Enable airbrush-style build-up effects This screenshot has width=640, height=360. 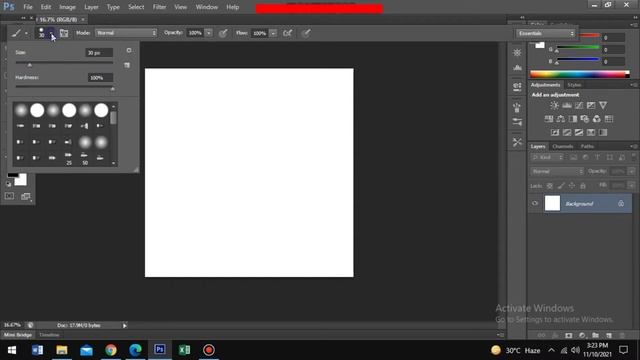point(287,33)
